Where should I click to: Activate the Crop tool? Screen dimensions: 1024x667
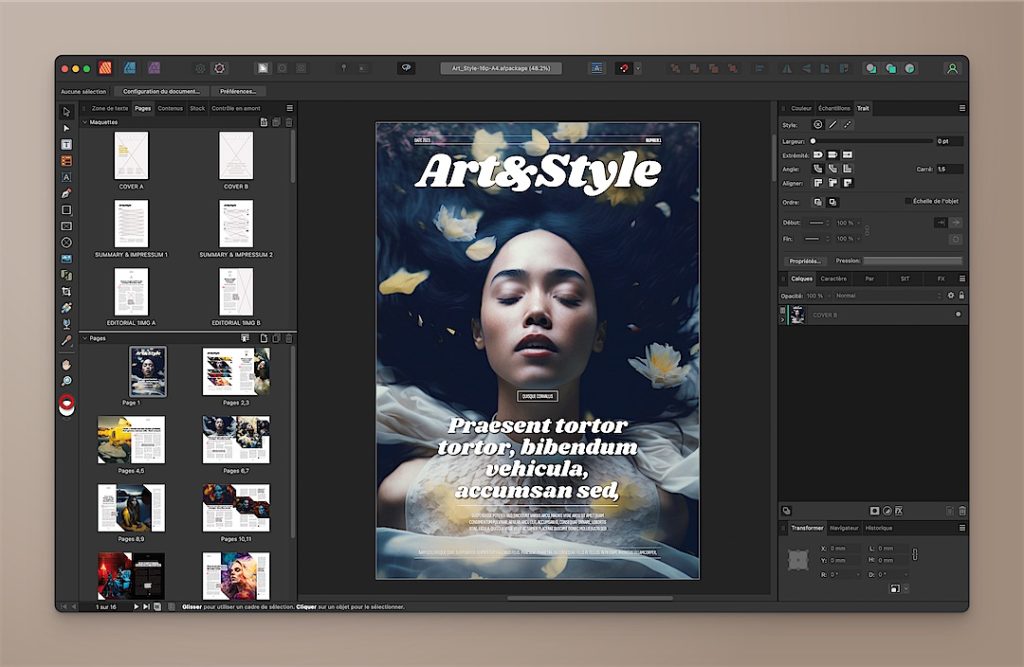pyautogui.click(x=67, y=291)
